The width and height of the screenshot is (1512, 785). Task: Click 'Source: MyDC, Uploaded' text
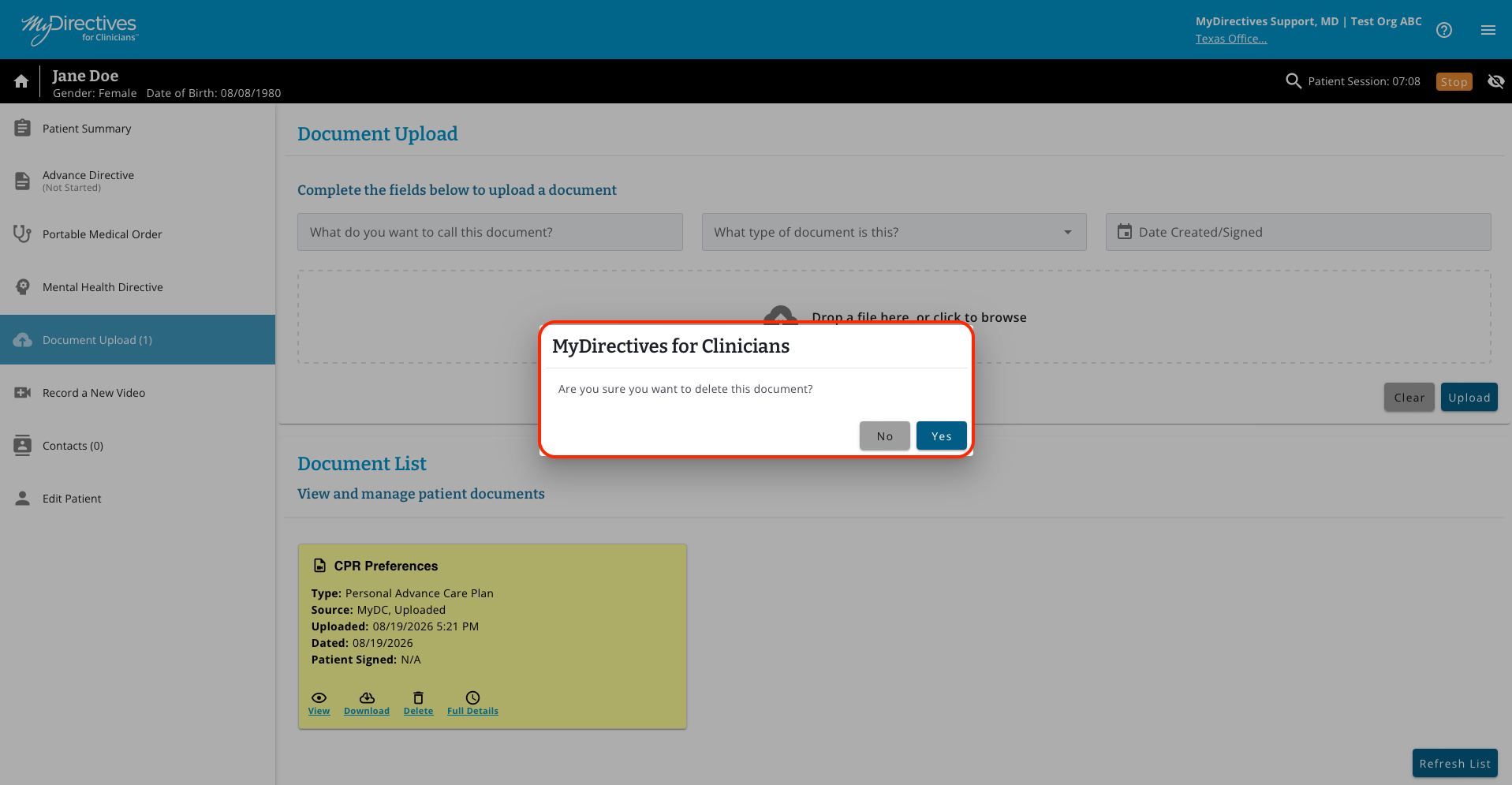(x=379, y=610)
